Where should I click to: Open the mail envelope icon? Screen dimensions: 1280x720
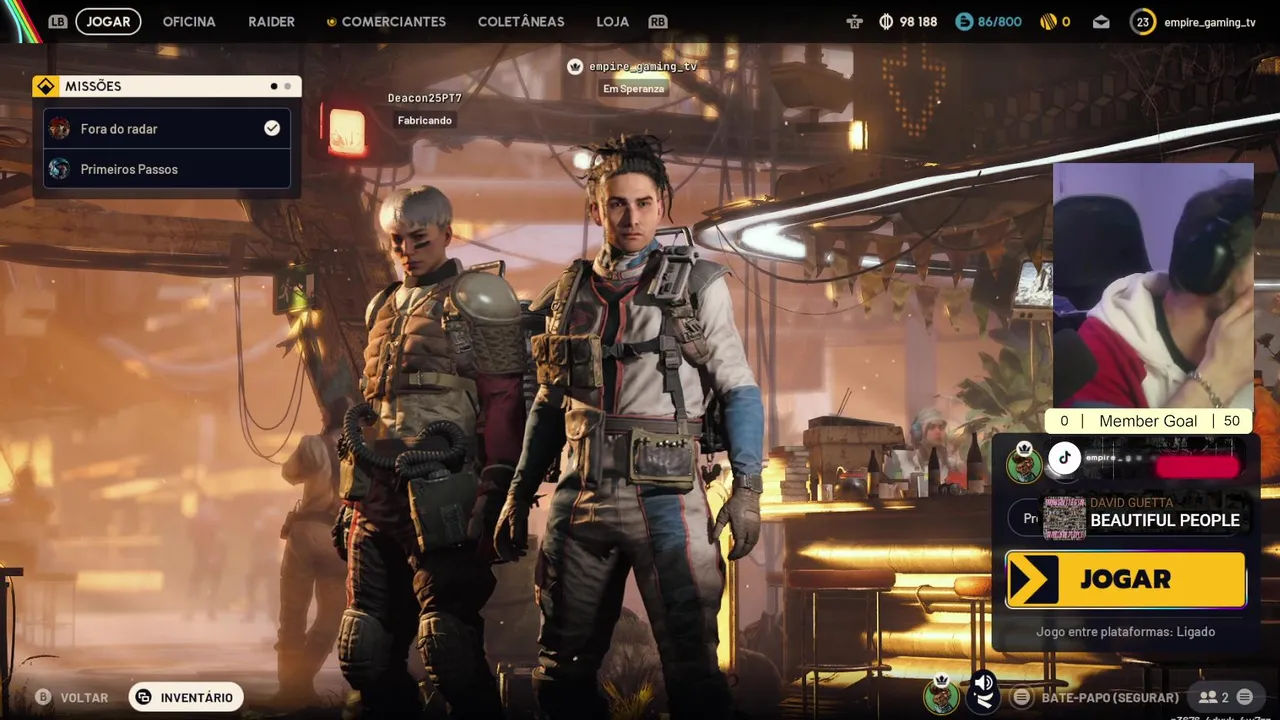1101,21
